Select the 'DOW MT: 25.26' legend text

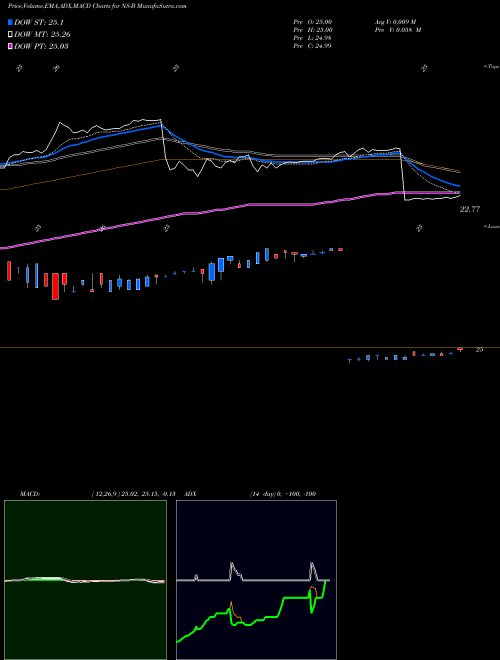tap(42, 35)
